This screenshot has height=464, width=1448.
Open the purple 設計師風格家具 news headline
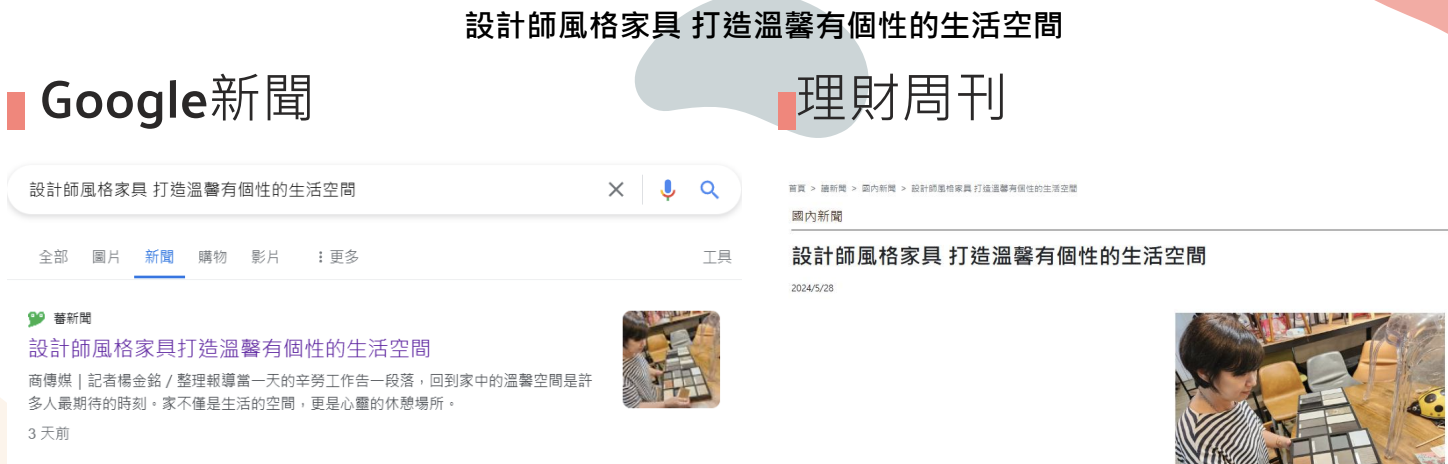pyautogui.click(x=230, y=348)
